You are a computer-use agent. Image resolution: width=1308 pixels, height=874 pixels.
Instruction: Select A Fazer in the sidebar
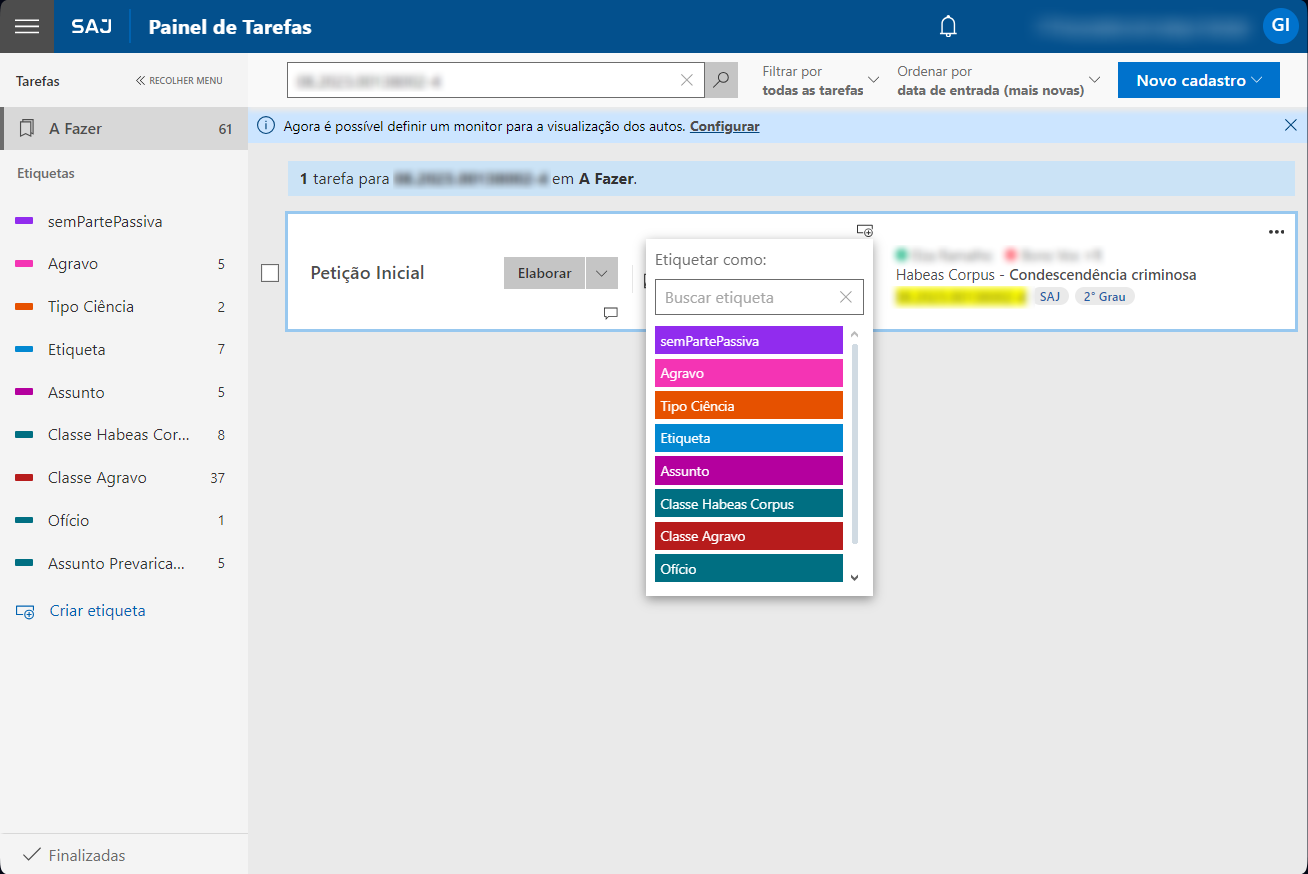click(x=123, y=129)
